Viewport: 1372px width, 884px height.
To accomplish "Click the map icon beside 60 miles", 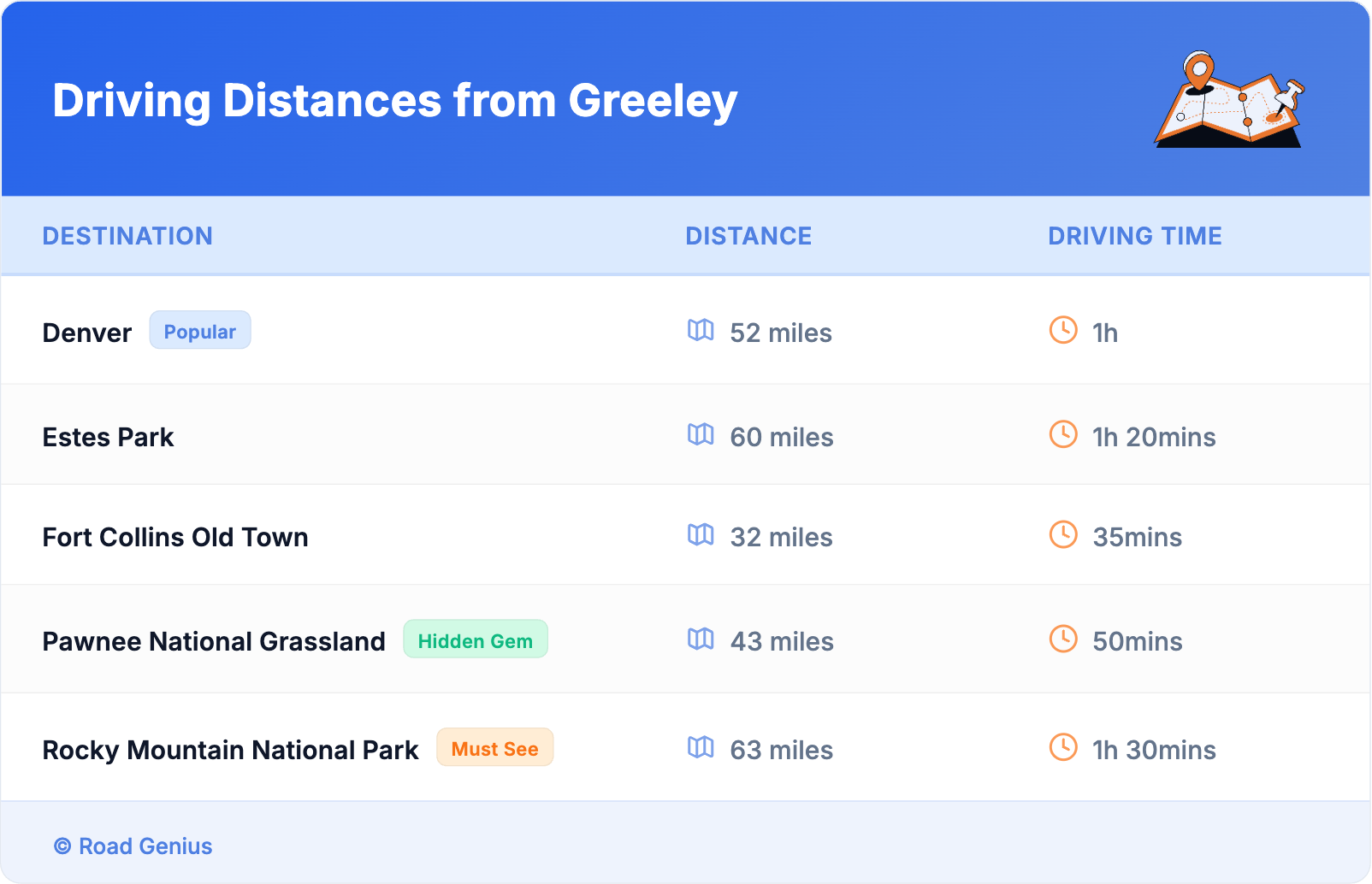I will pos(701,434).
